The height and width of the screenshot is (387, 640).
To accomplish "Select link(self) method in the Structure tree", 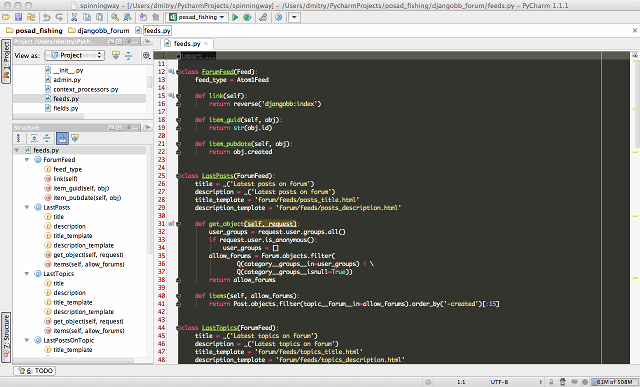I will click(x=60, y=179).
